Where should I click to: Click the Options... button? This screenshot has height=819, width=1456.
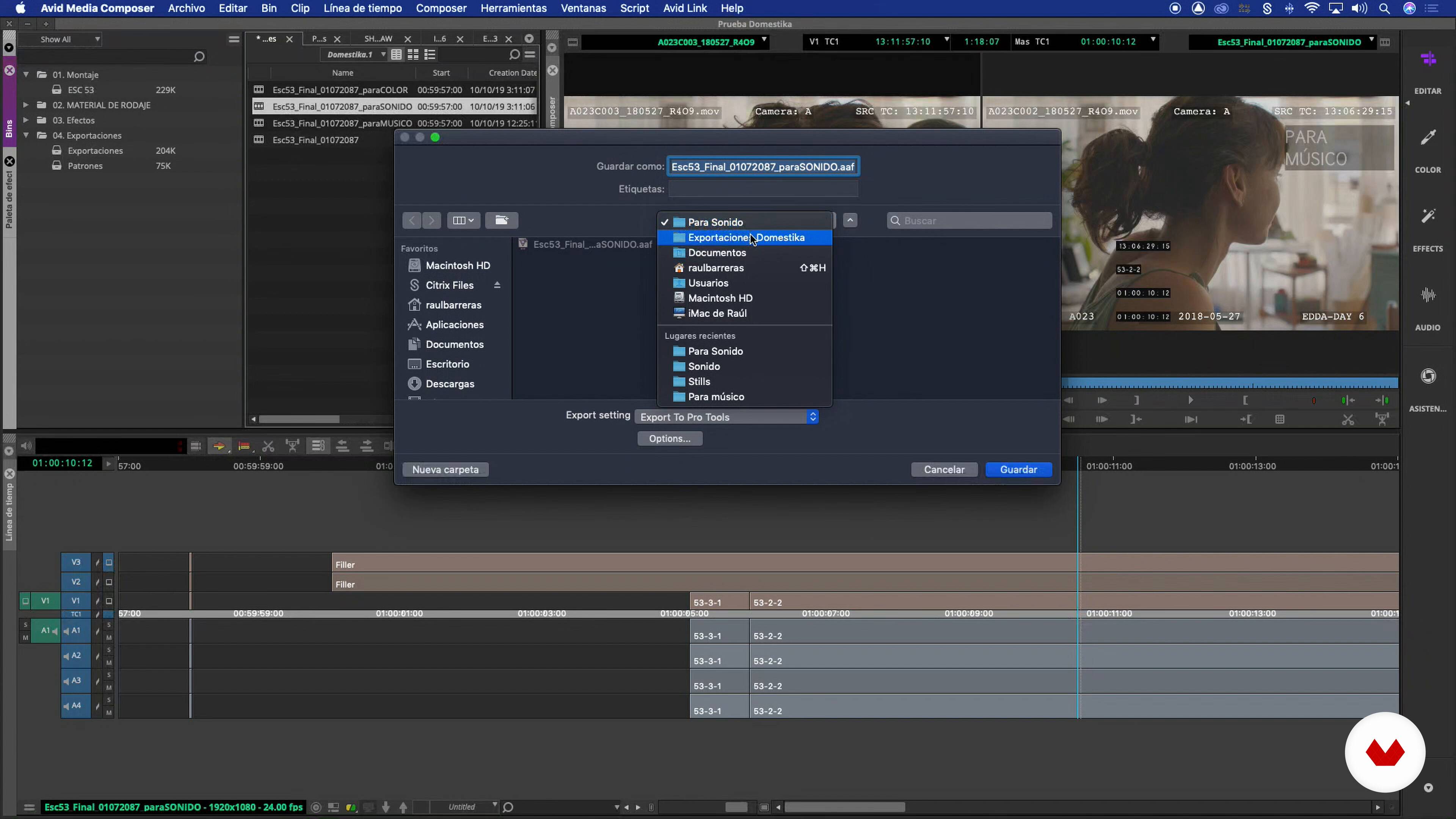pos(670,439)
